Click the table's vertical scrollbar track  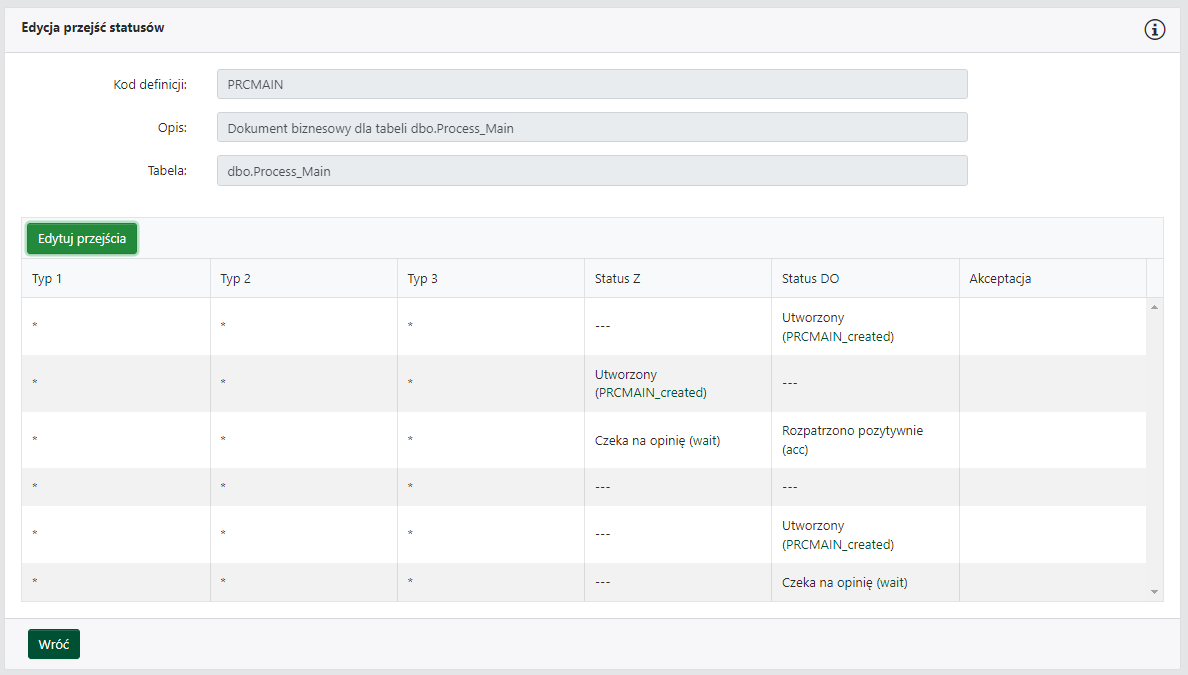pyautogui.click(x=1155, y=450)
